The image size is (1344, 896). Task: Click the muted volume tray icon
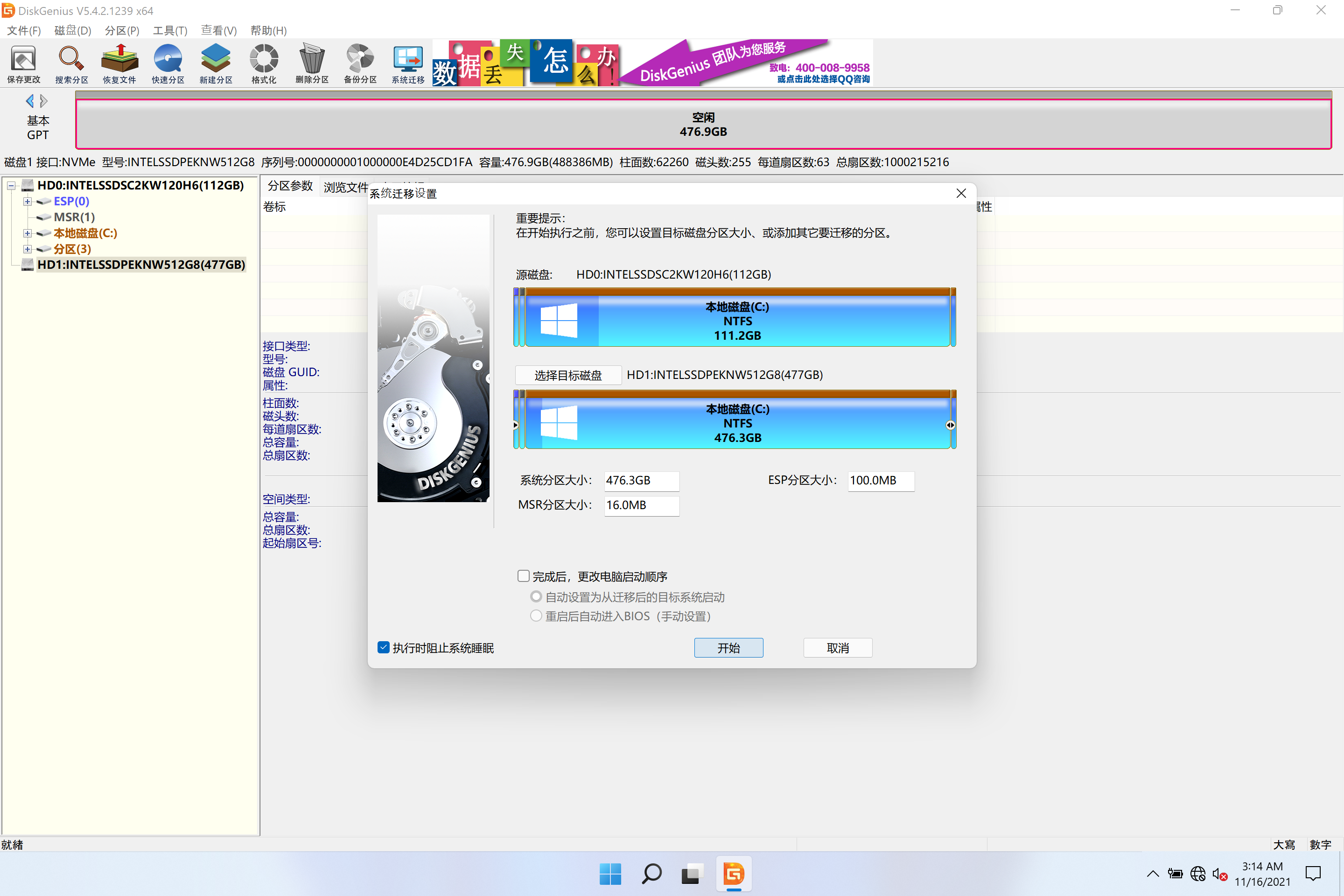click(x=1219, y=874)
